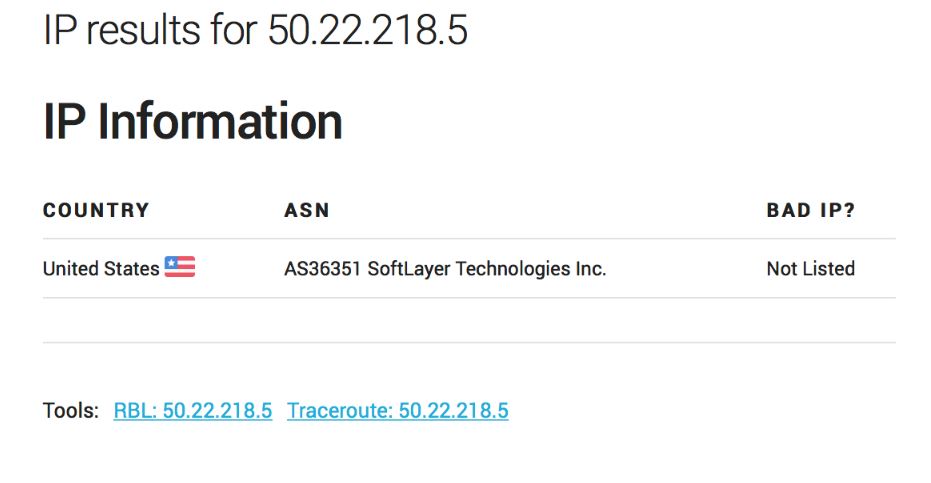Viewport: 931px width, 483px height.
Task: Click the SoftLayer Technologies Inc. name
Action: coord(487,269)
